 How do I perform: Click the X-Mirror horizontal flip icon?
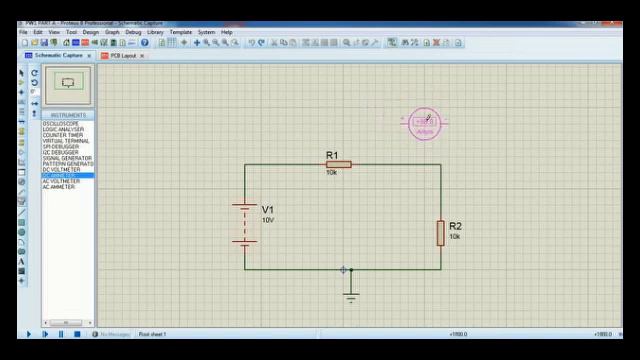35,104
